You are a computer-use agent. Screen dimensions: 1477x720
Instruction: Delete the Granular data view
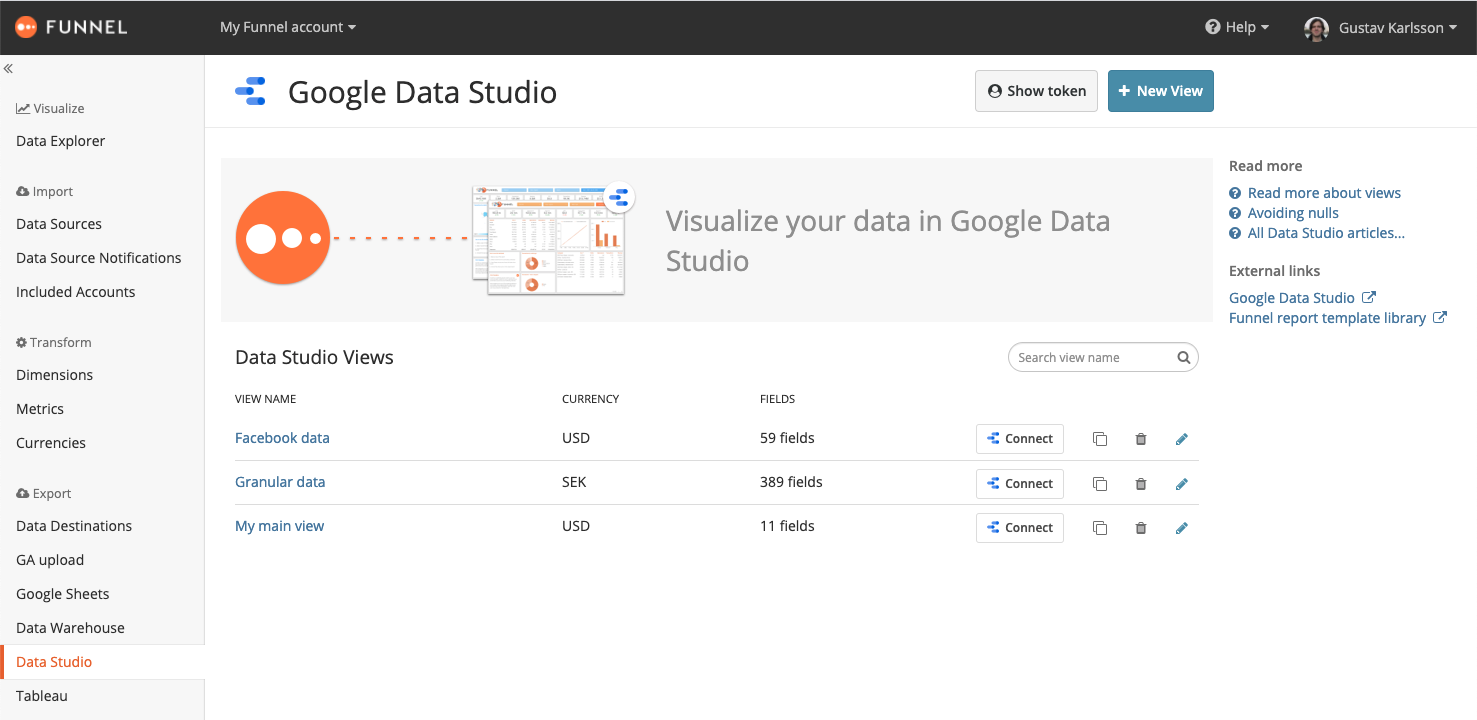[x=1141, y=484]
